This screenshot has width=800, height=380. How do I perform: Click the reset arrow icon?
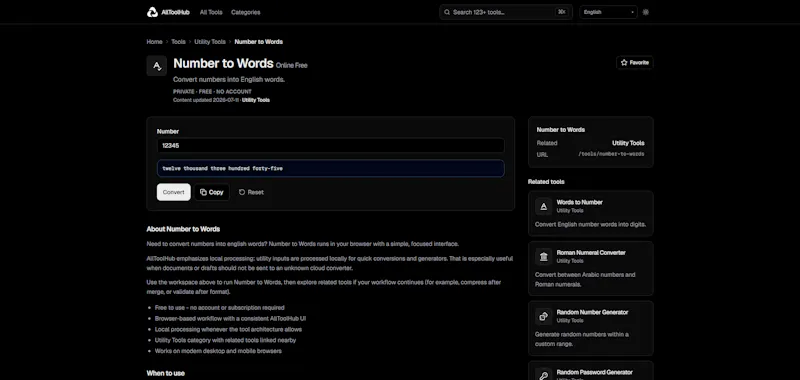pos(242,192)
